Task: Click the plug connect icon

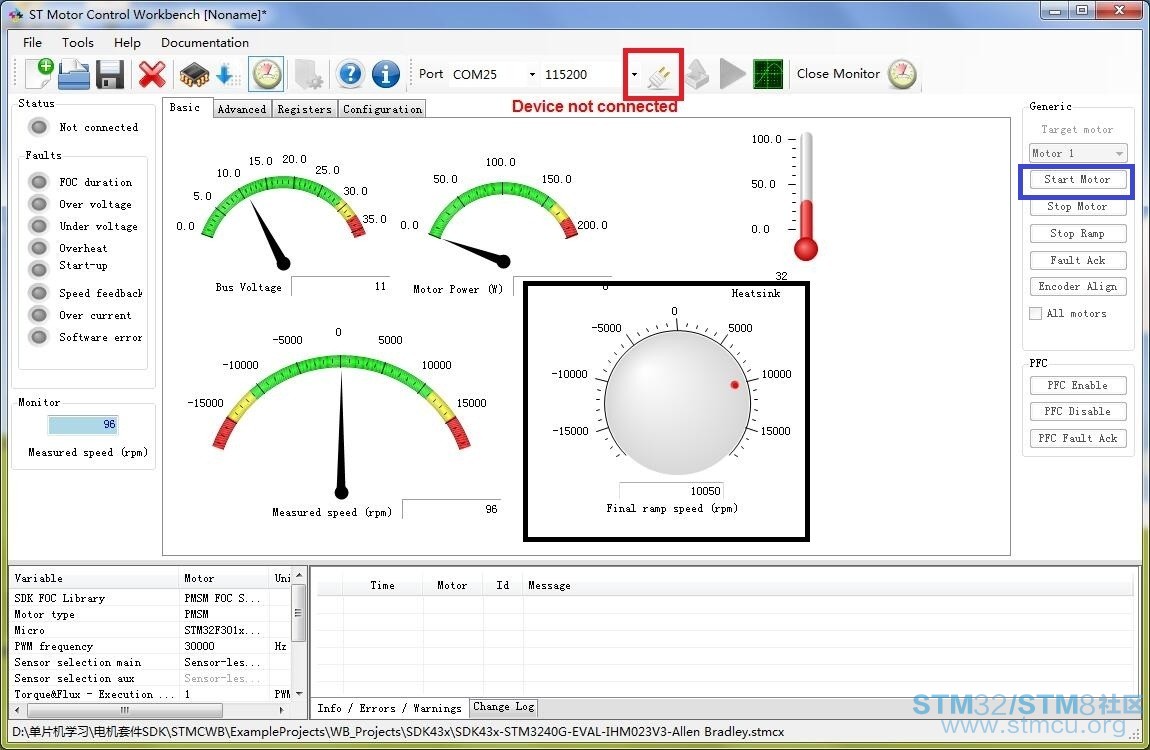Action: (659, 76)
